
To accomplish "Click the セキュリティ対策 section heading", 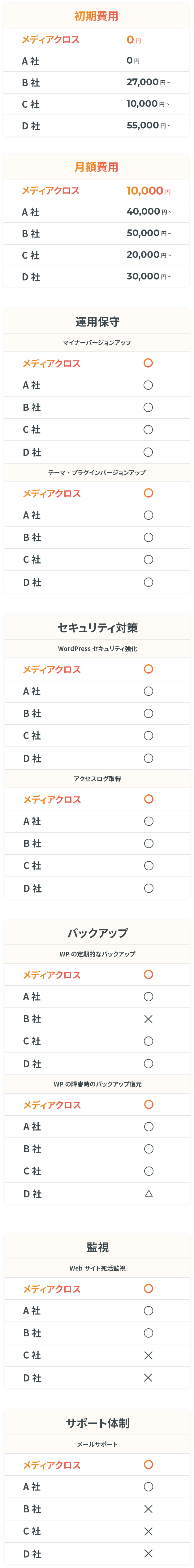I will coord(97,628).
